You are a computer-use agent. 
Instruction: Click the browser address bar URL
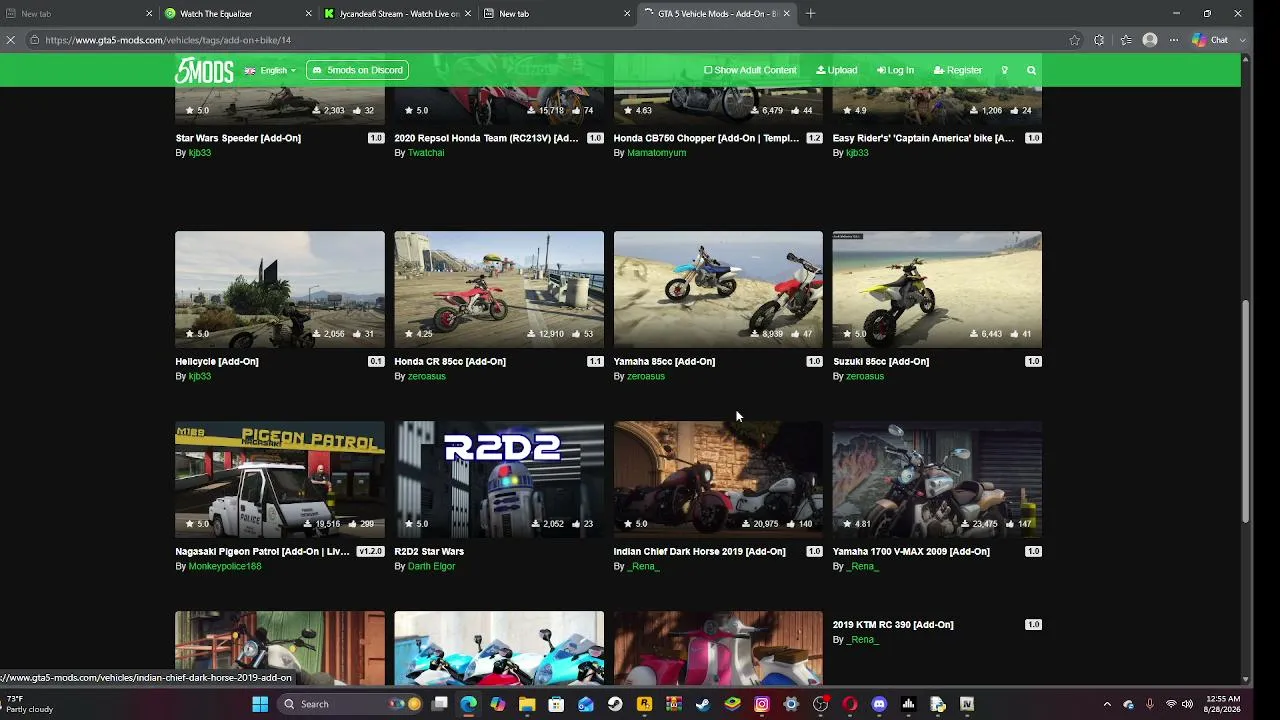168,40
